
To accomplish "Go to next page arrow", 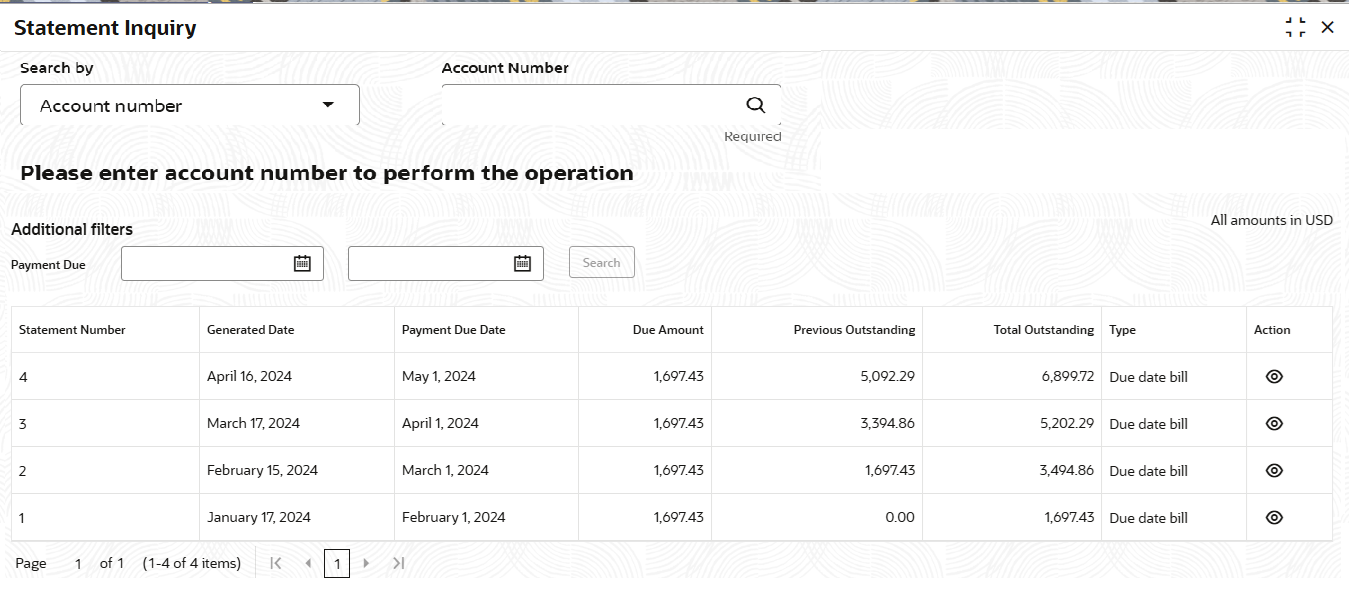I will coord(366,563).
